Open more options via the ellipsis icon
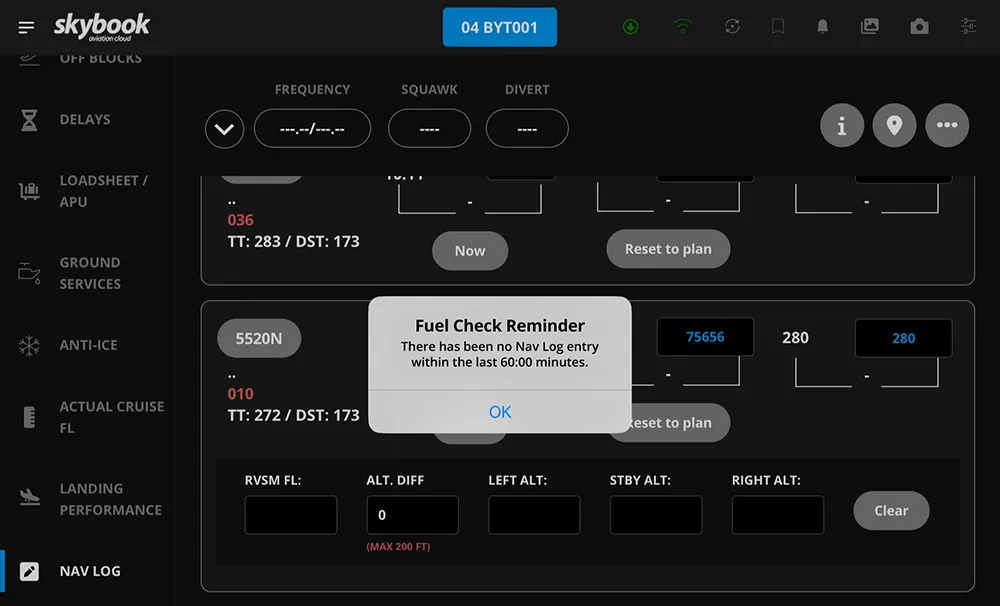The height and width of the screenshot is (606, 1000). [947, 125]
